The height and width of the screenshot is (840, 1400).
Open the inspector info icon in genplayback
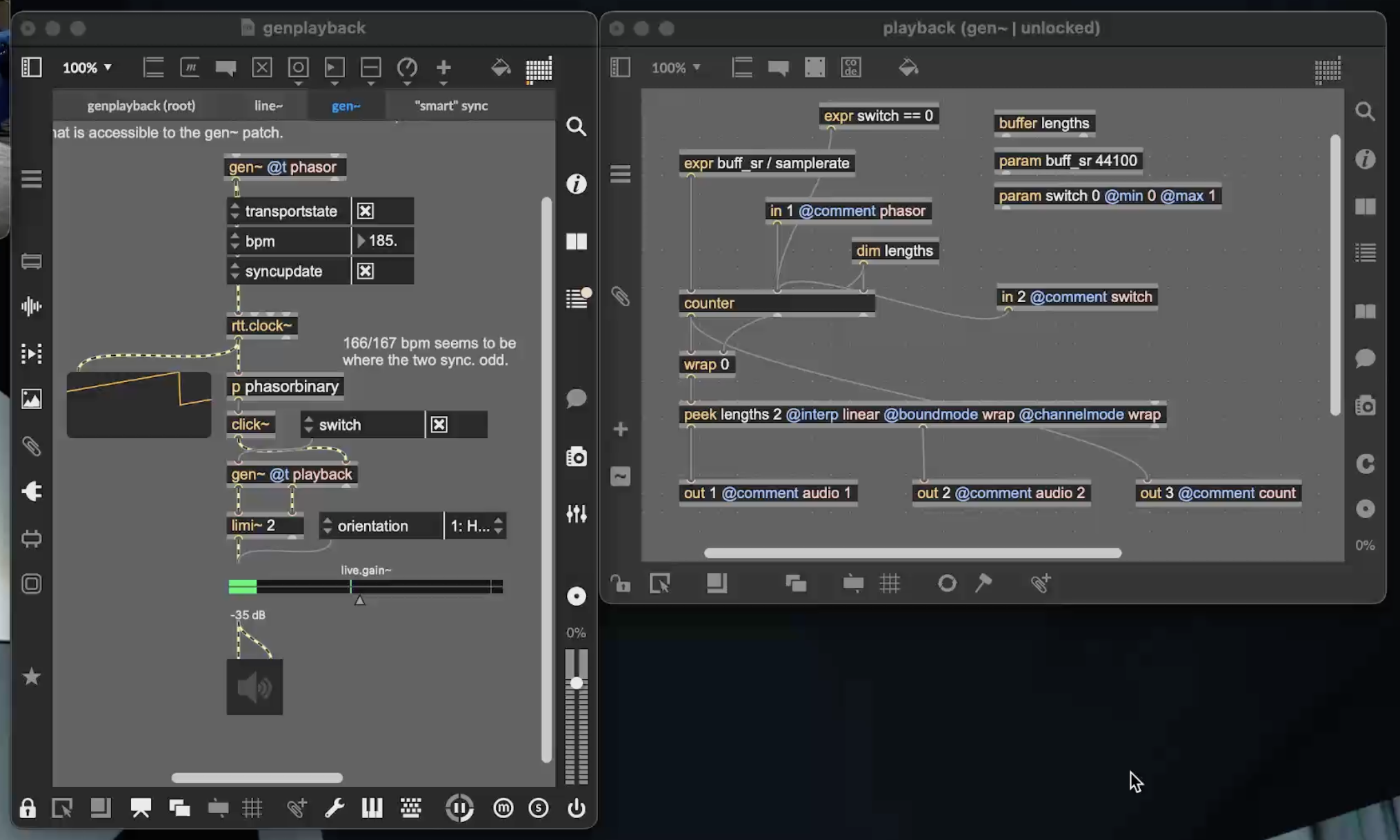click(x=576, y=184)
